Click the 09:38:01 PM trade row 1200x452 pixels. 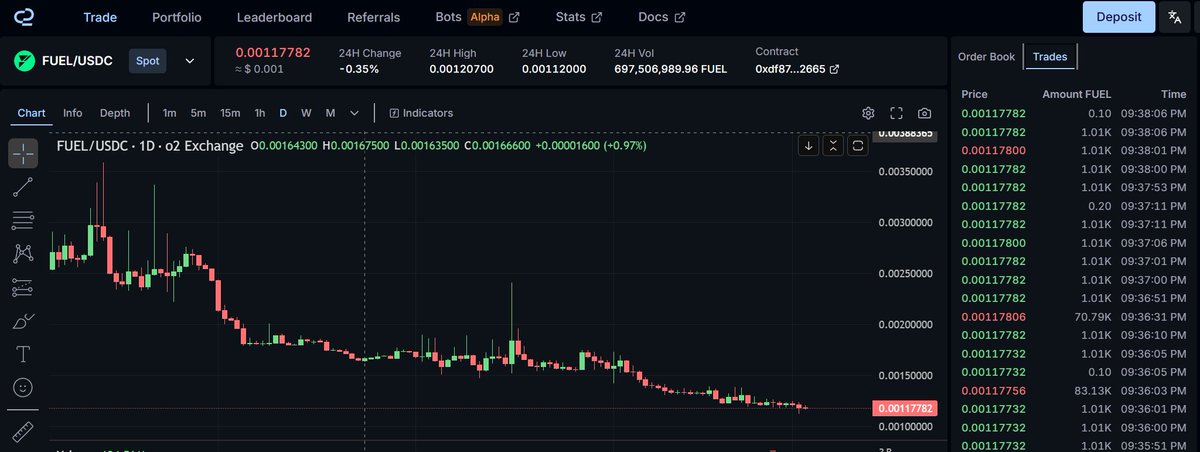1074,150
